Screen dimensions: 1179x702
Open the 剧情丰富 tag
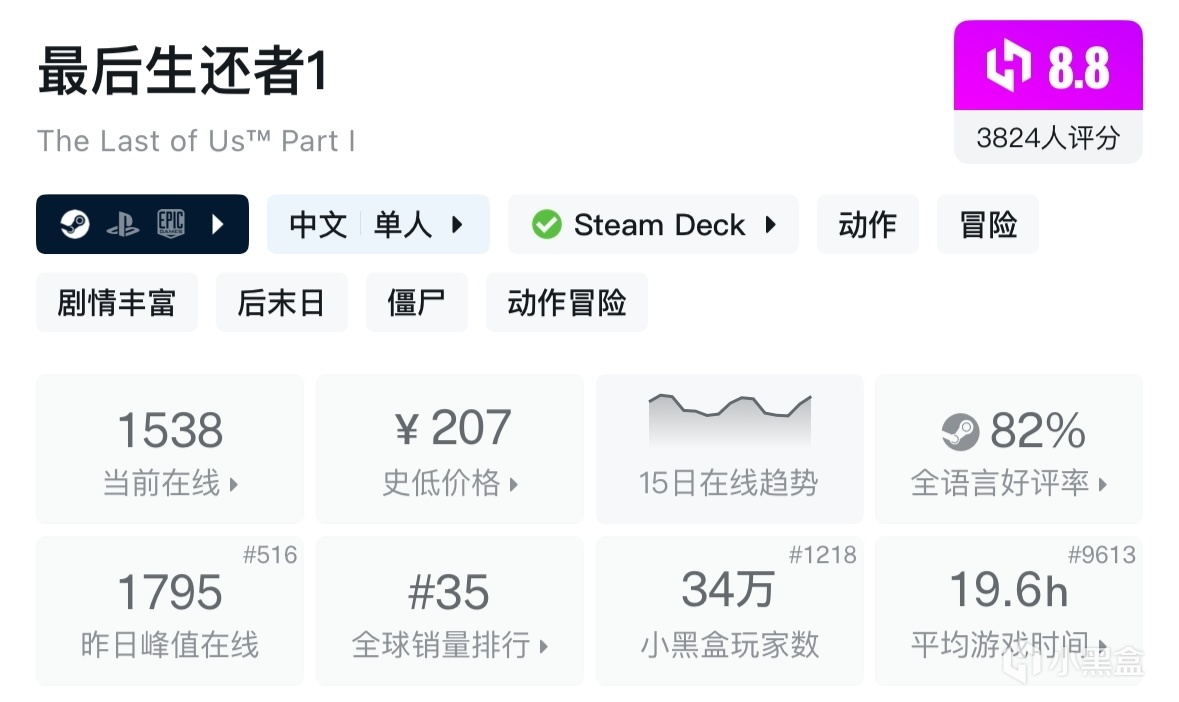116,302
